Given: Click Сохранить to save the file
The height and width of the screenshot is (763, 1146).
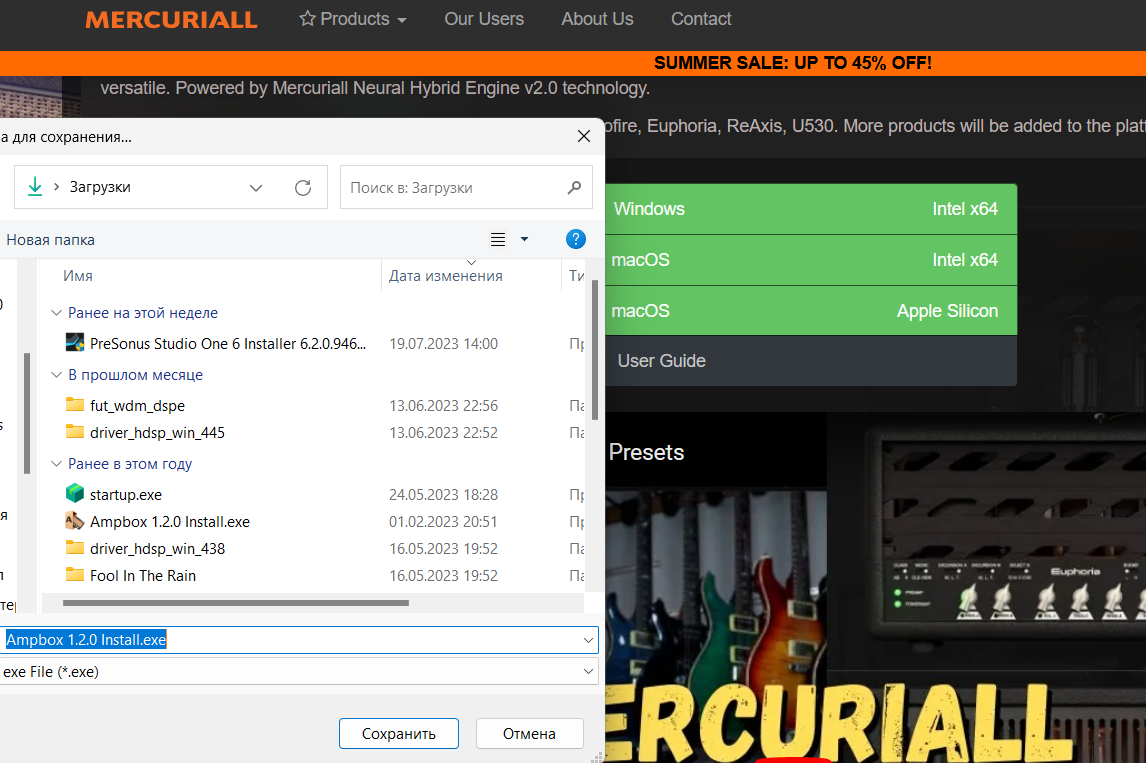Looking at the screenshot, I should coord(399,734).
